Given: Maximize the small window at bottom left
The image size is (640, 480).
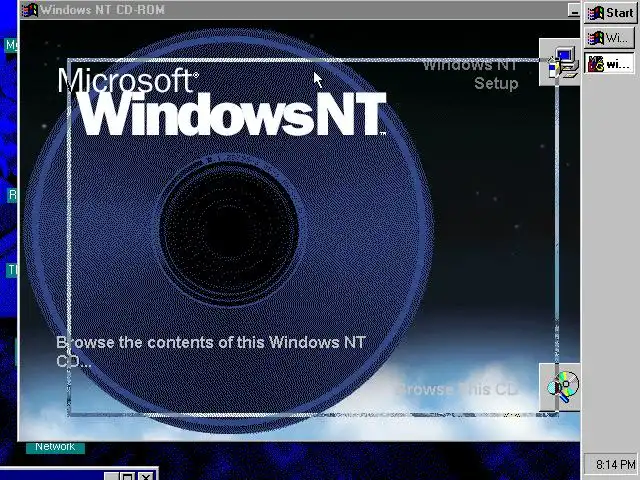Looking at the screenshot, I should 127,476.
